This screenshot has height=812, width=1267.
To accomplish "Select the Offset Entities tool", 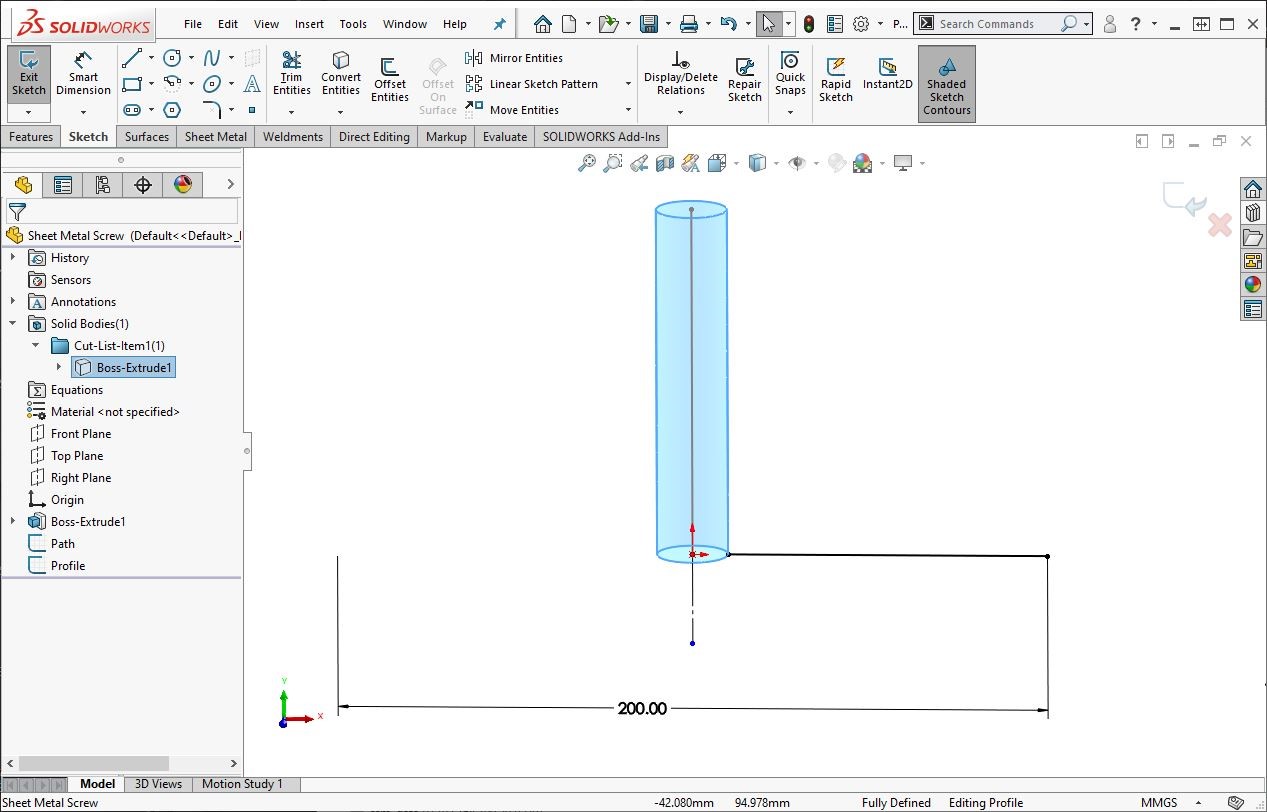I will pyautogui.click(x=390, y=78).
